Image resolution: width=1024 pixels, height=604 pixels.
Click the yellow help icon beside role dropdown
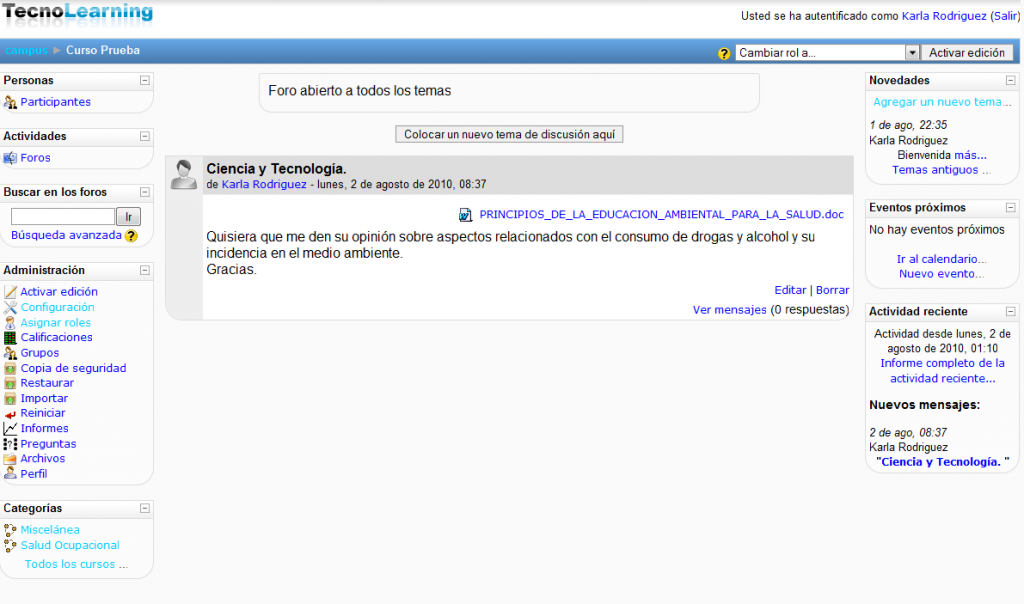coord(724,53)
